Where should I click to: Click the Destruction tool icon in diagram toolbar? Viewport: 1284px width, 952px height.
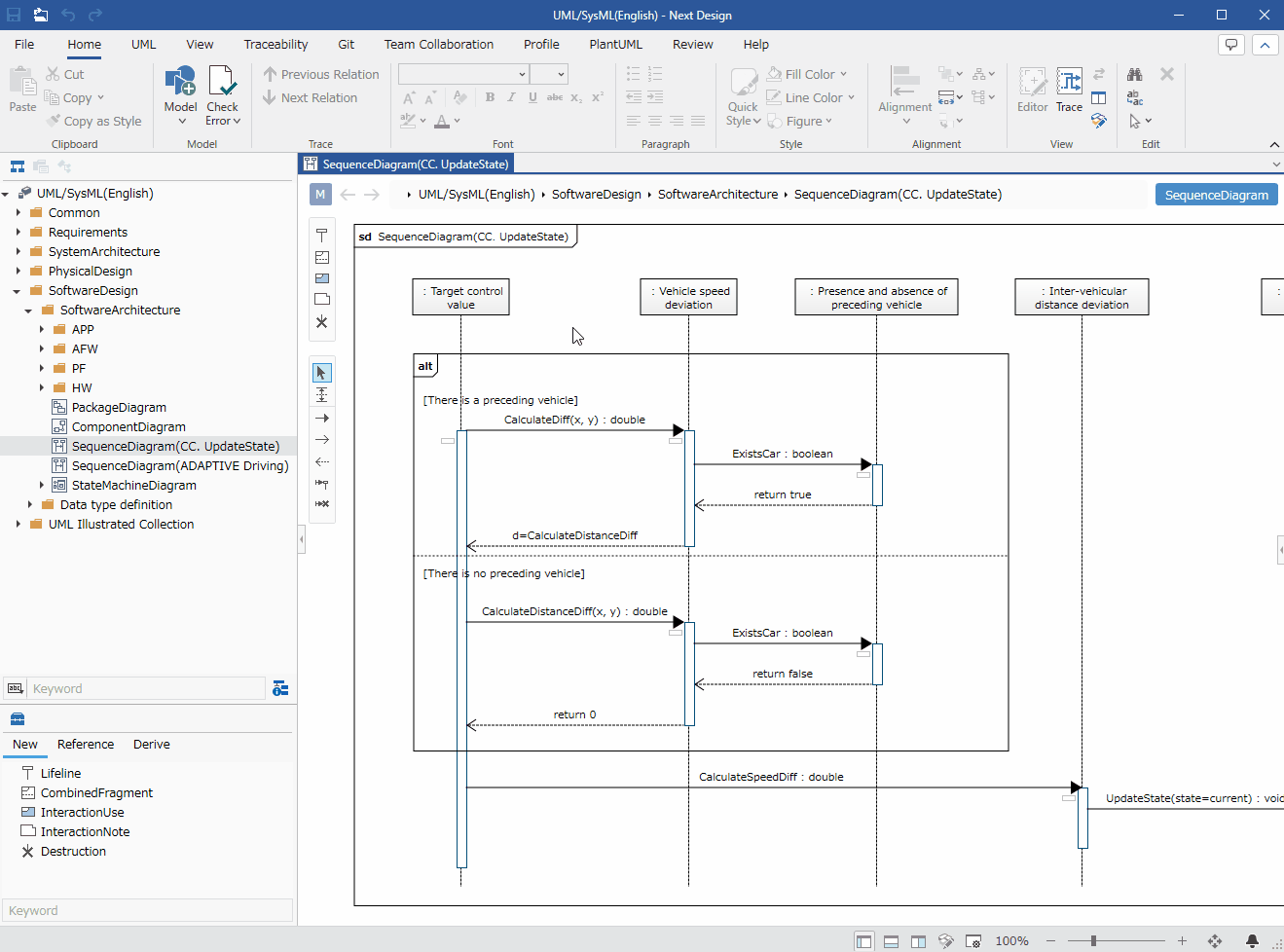322,322
